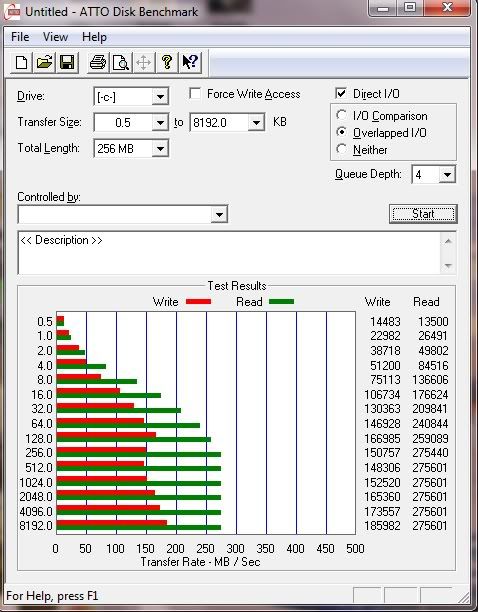Viewport: 478px width, 612px height.
Task: Open the File menu
Action: coord(20,37)
